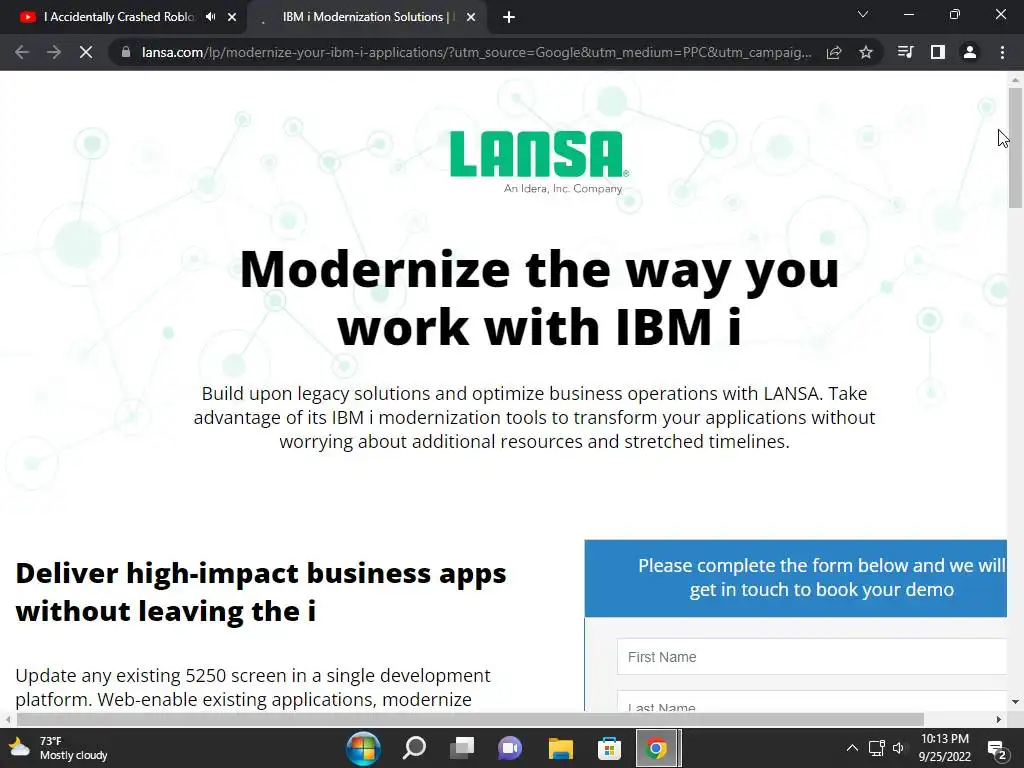Stop loading the page
Image resolution: width=1024 pixels, height=768 pixels.
(x=86, y=52)
